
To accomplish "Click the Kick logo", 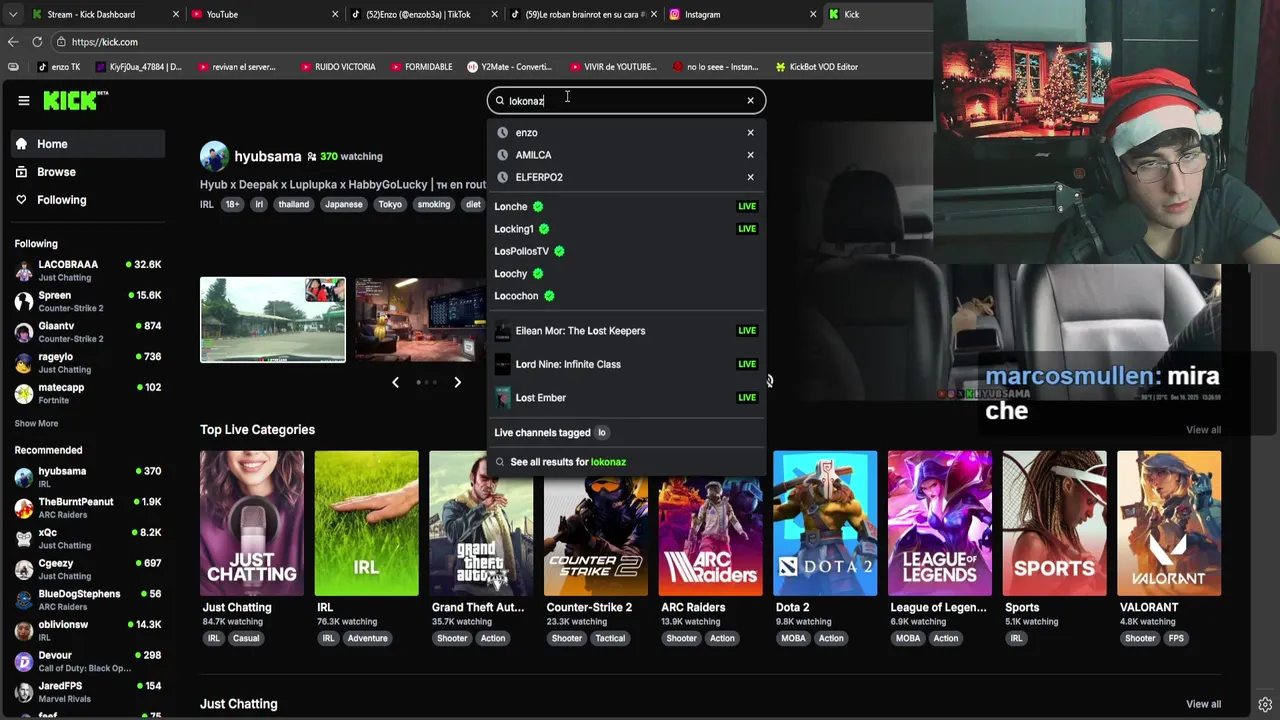I will 75,100.
